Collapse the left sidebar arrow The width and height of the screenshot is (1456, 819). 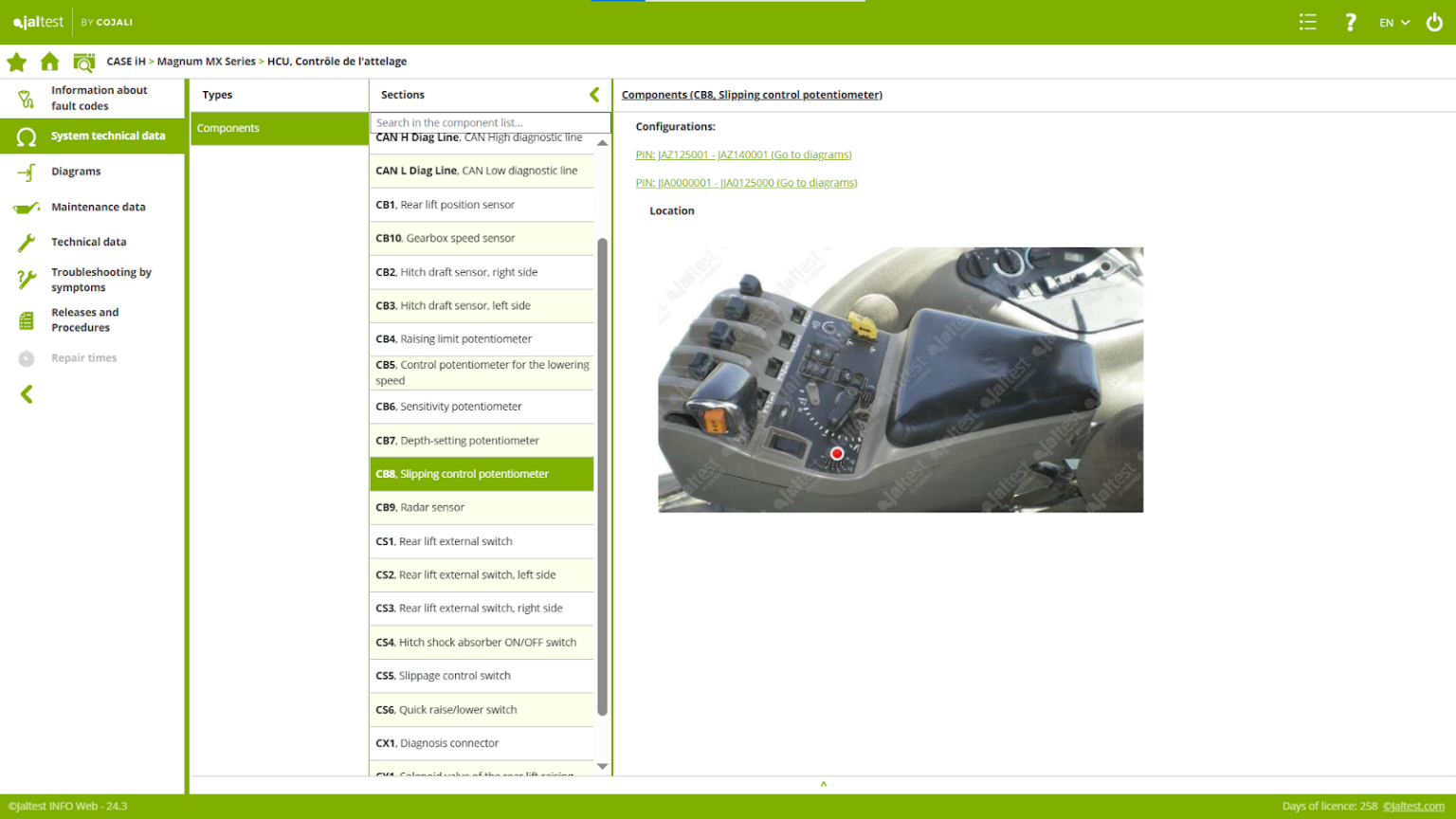coord(26,394)
